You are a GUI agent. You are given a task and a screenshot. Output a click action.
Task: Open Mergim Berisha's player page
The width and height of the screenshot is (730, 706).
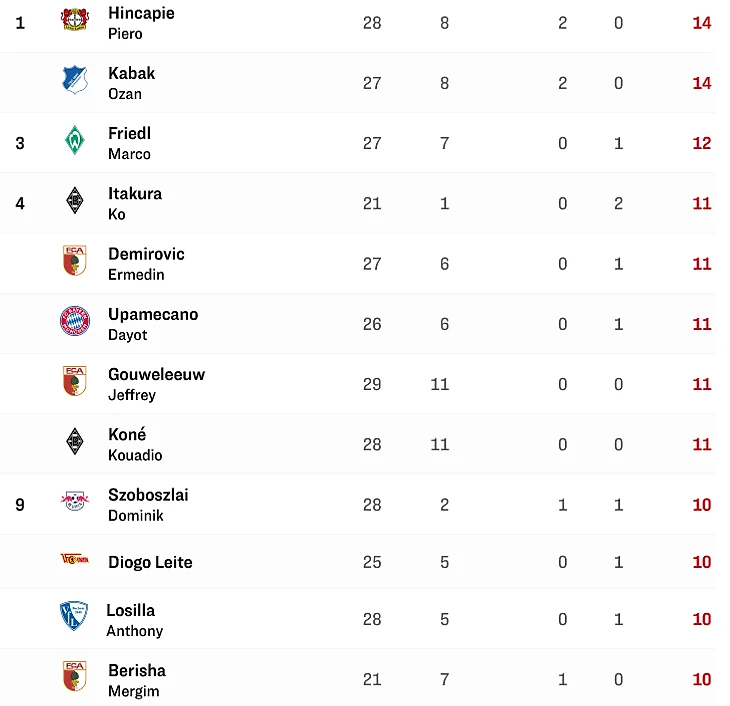[137, 679]
